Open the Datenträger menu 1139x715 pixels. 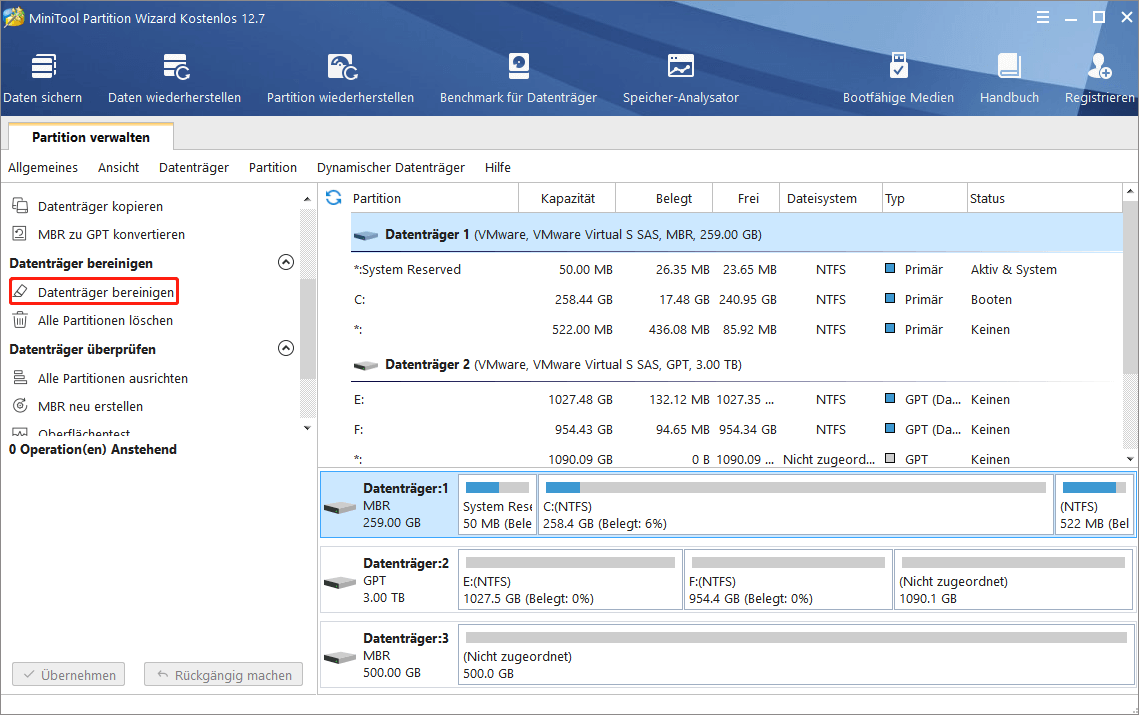click(194, 167)
